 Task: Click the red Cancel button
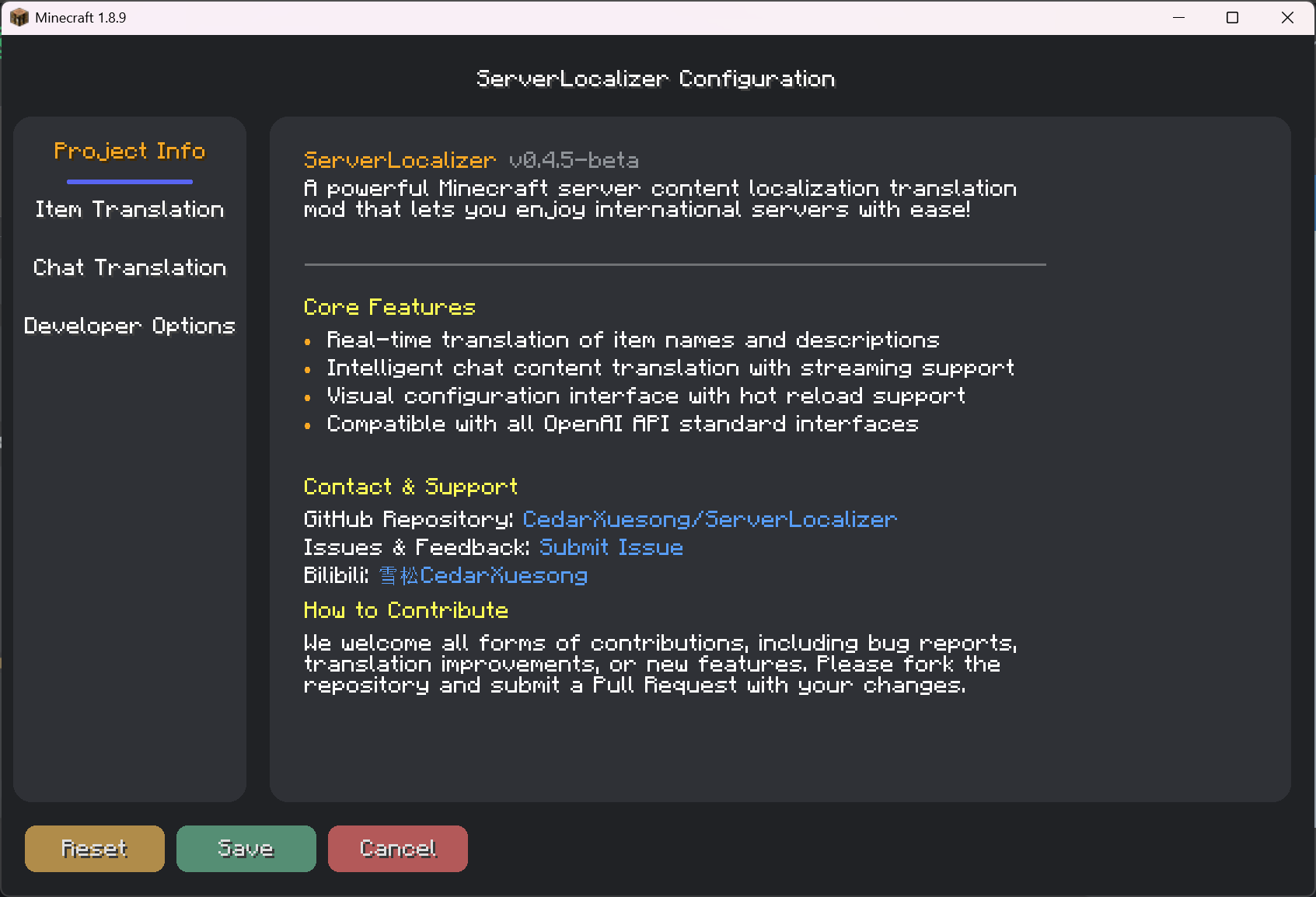398,849
